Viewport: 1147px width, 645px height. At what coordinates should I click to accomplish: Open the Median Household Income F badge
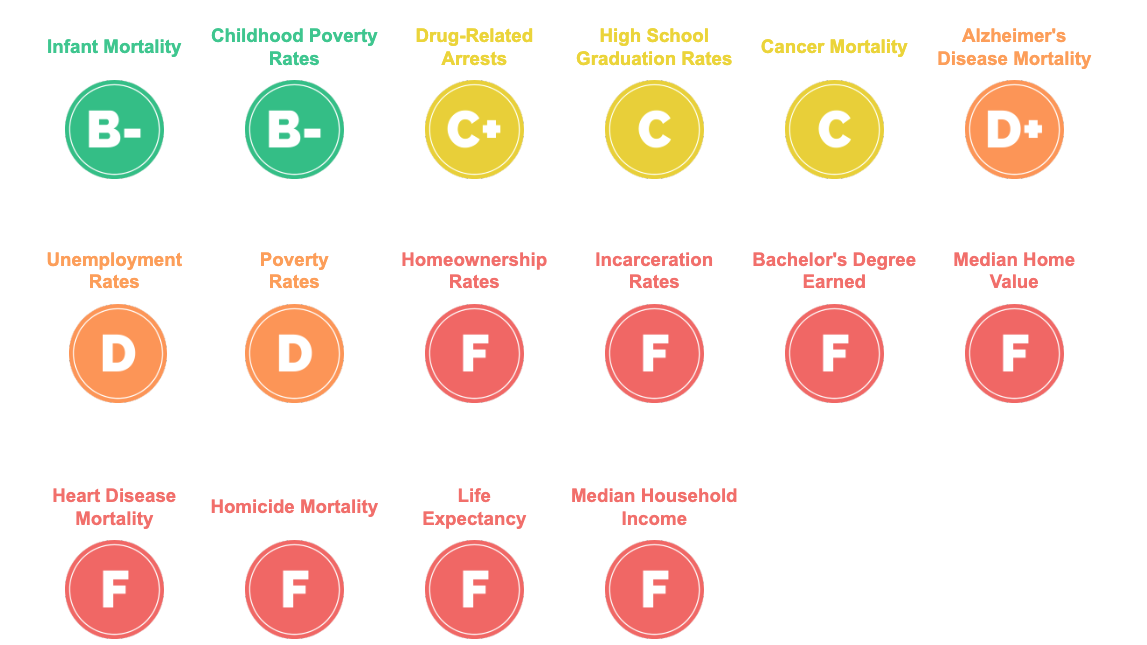coord(654,590)
